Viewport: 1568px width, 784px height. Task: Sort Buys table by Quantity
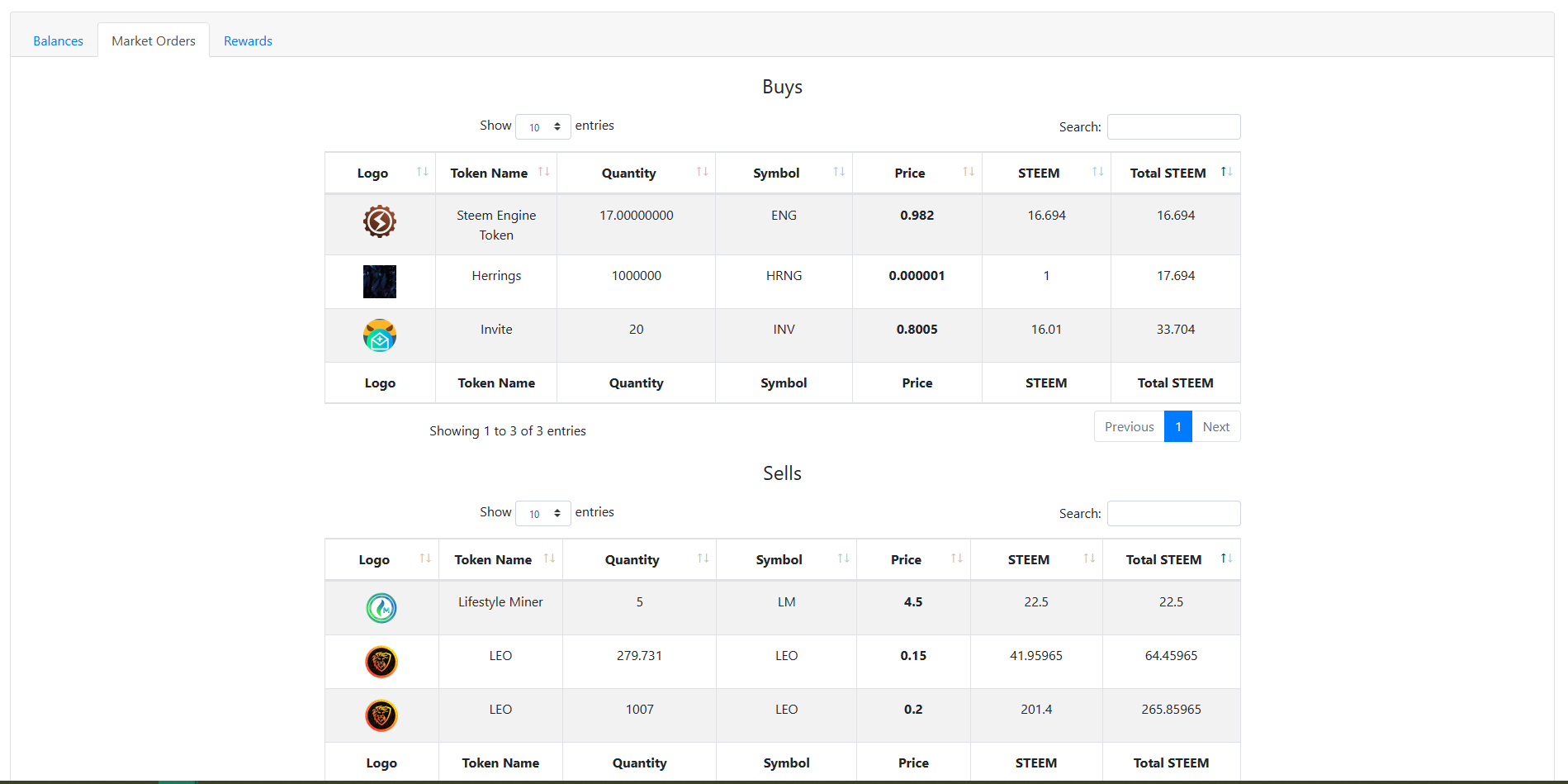click(636, 173)
